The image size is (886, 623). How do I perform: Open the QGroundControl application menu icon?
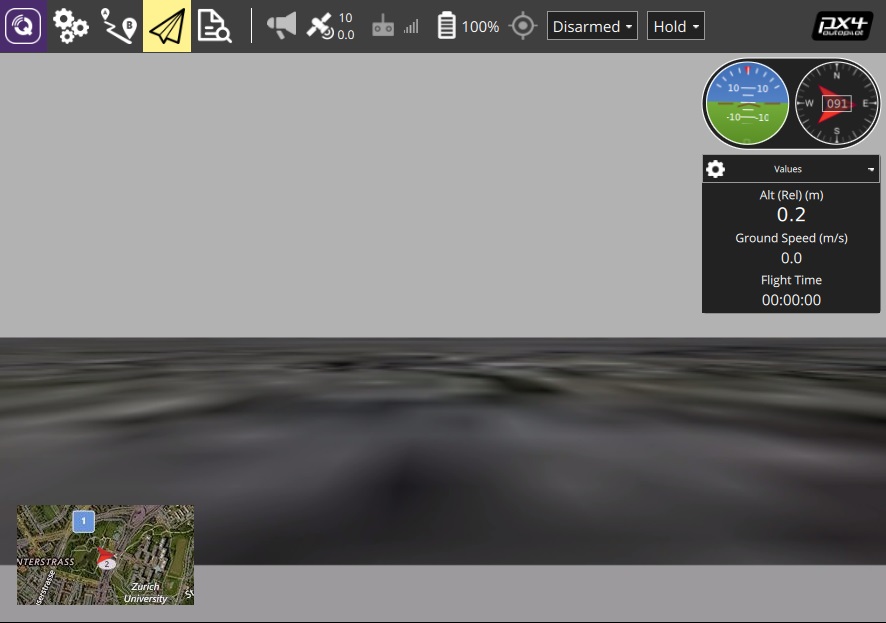click(23, 25)
